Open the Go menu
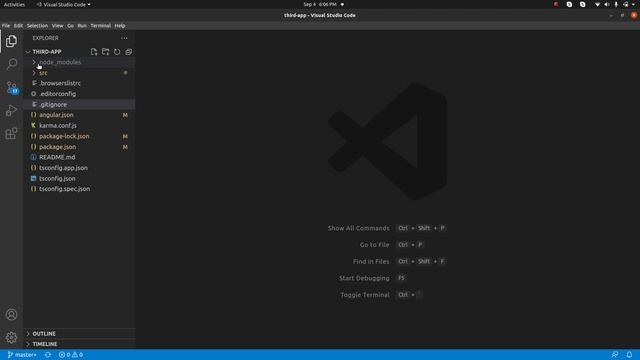This screenshot has height=360, width=640. pyautogui.click(x=71, y=26)
